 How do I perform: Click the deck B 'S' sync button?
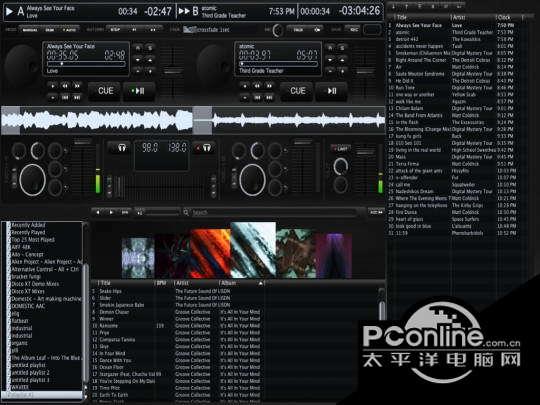(x=342, y=48)
